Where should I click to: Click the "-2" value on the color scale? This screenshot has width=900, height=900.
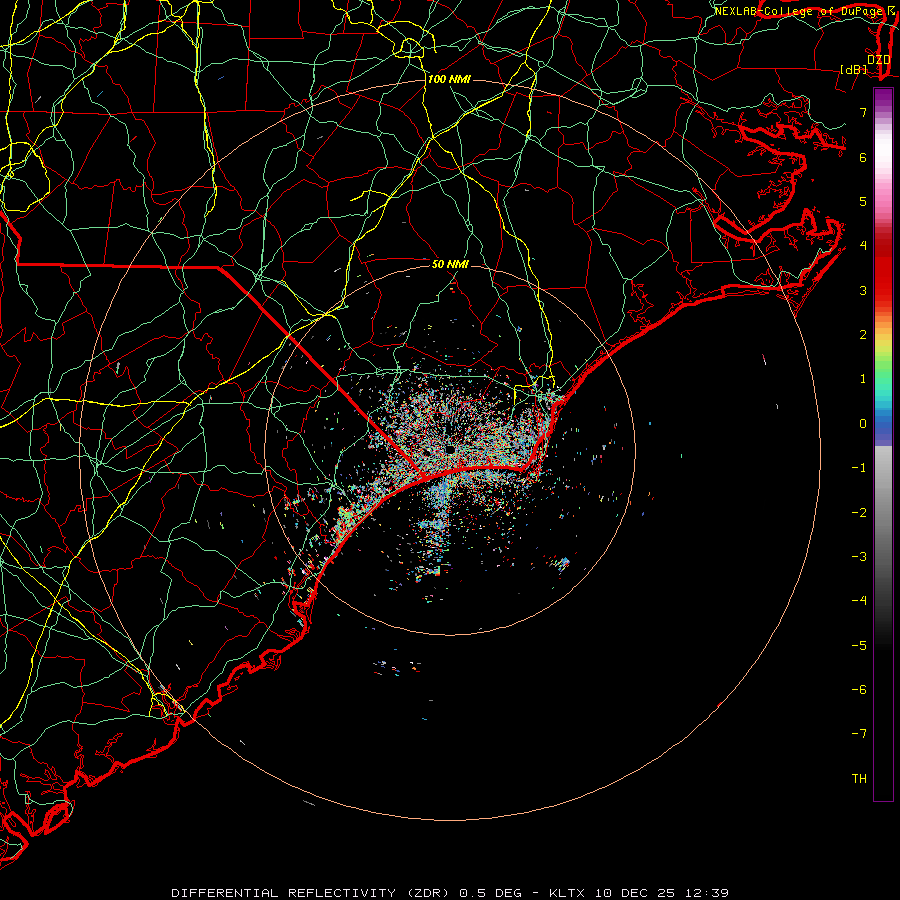click(x=859, y=513)
